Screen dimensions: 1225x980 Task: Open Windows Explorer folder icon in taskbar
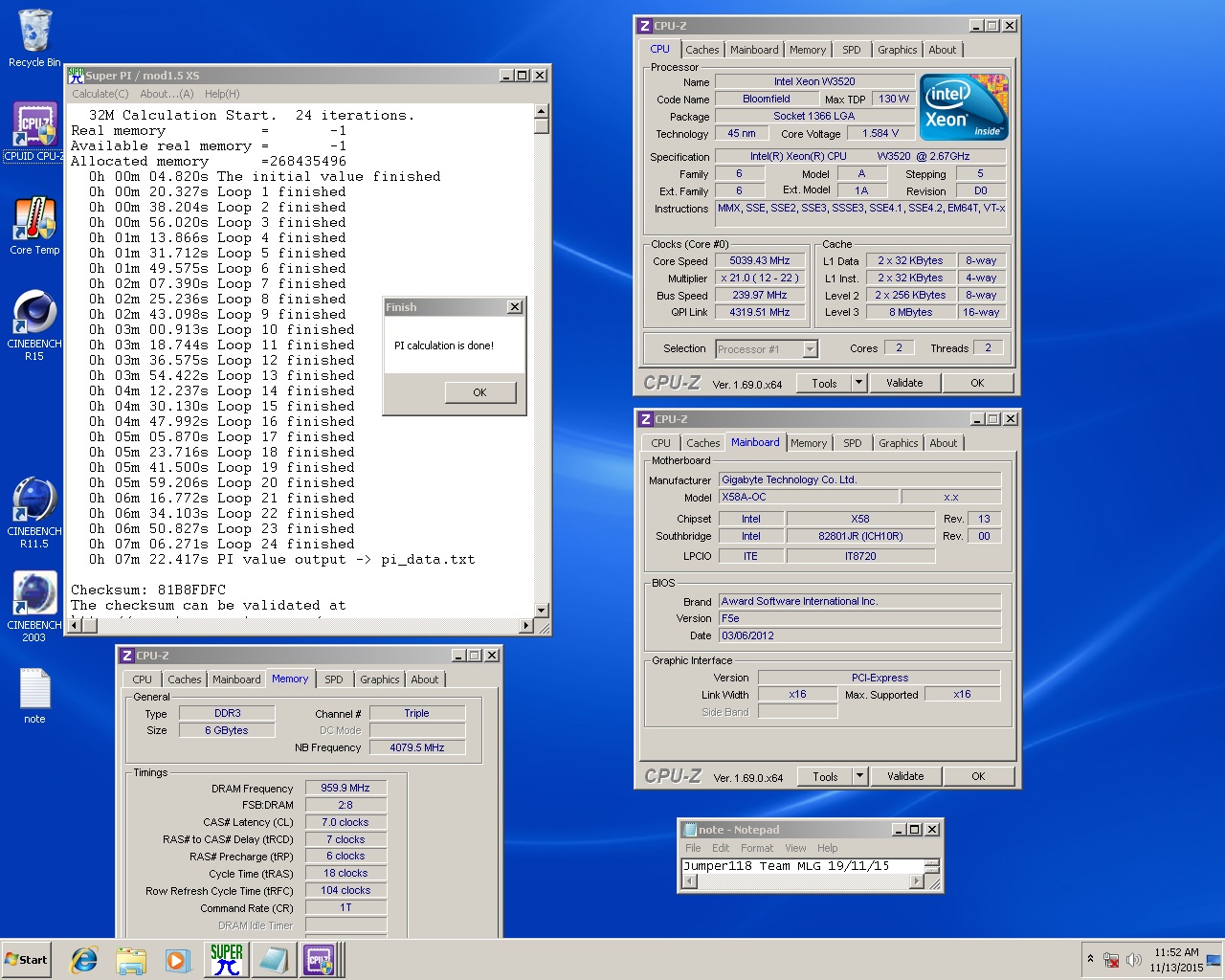131,960
